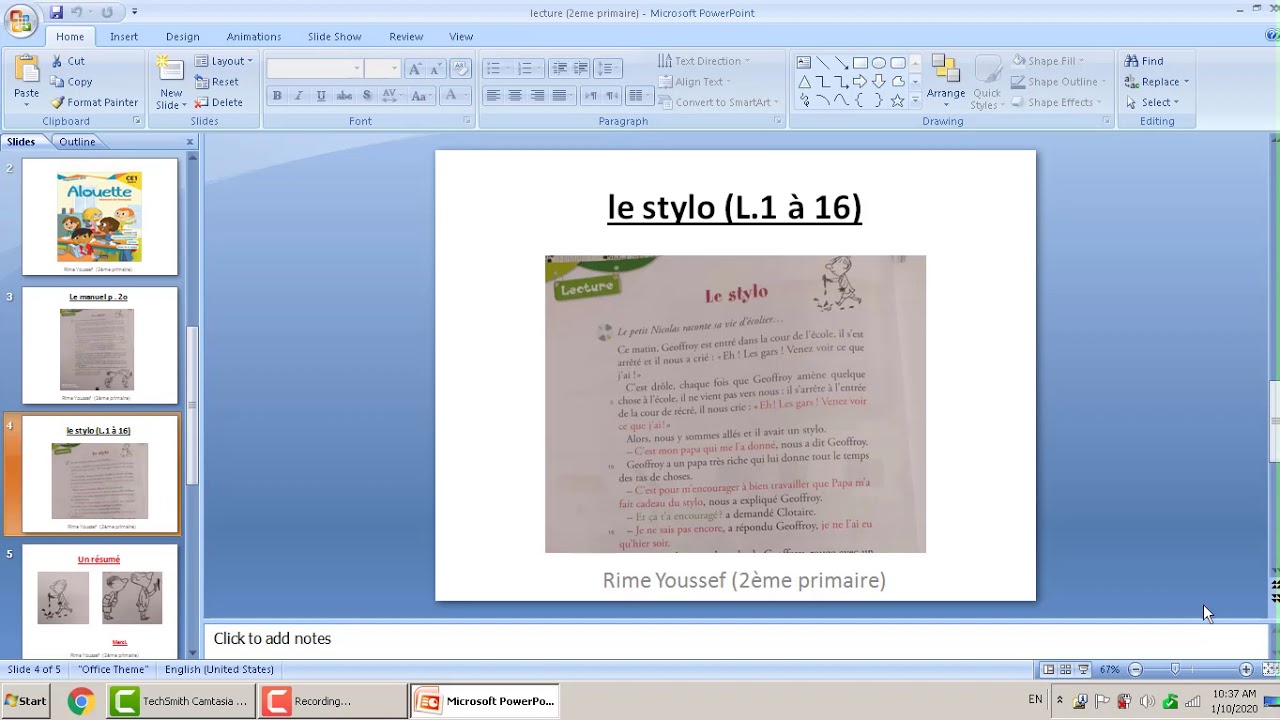Click the Save icon in Quick Access toolbar
The height and width of the screenshot is (720, 1280).
[x=56, y=12]
